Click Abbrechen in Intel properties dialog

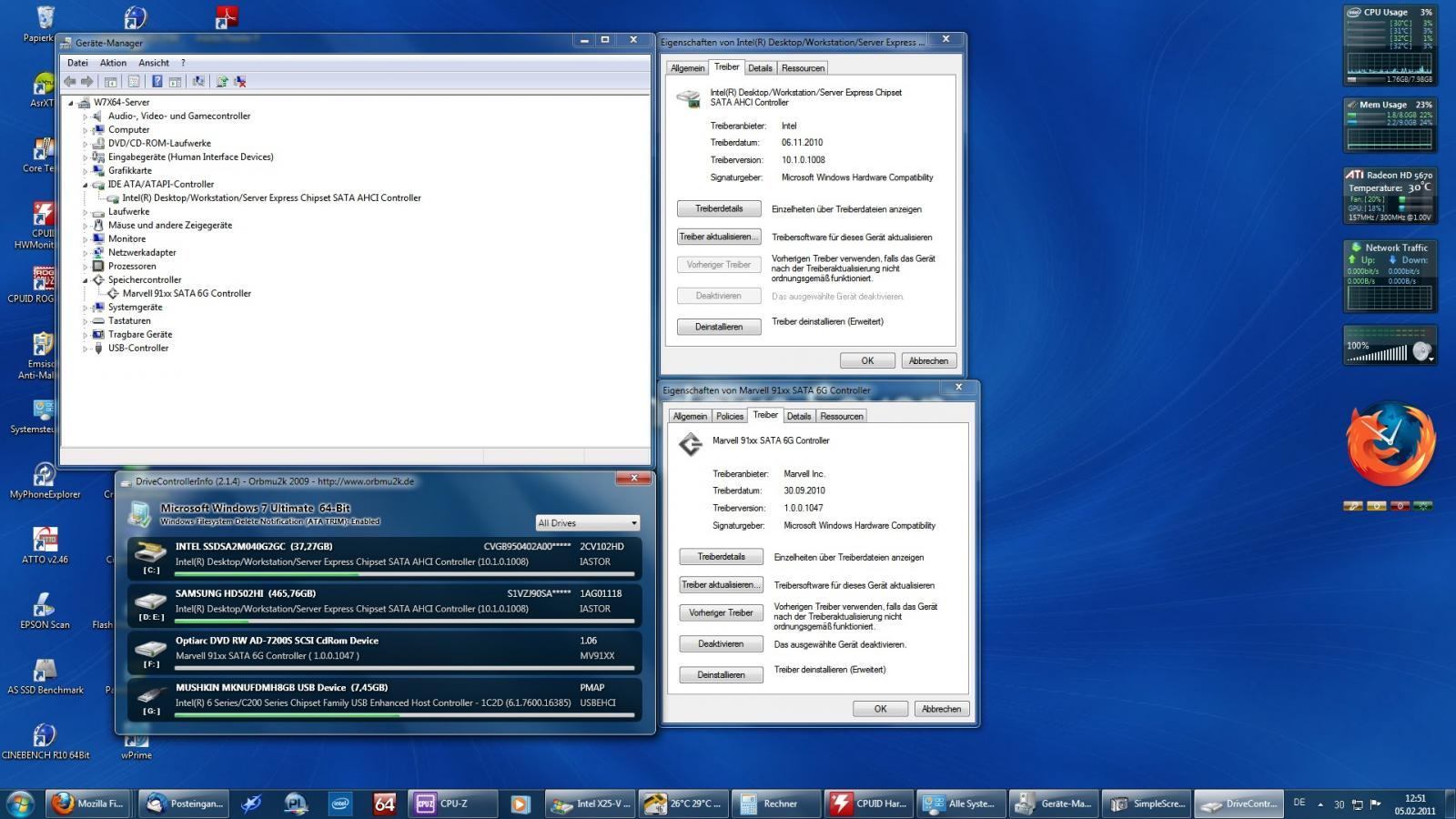coord(928,360)
